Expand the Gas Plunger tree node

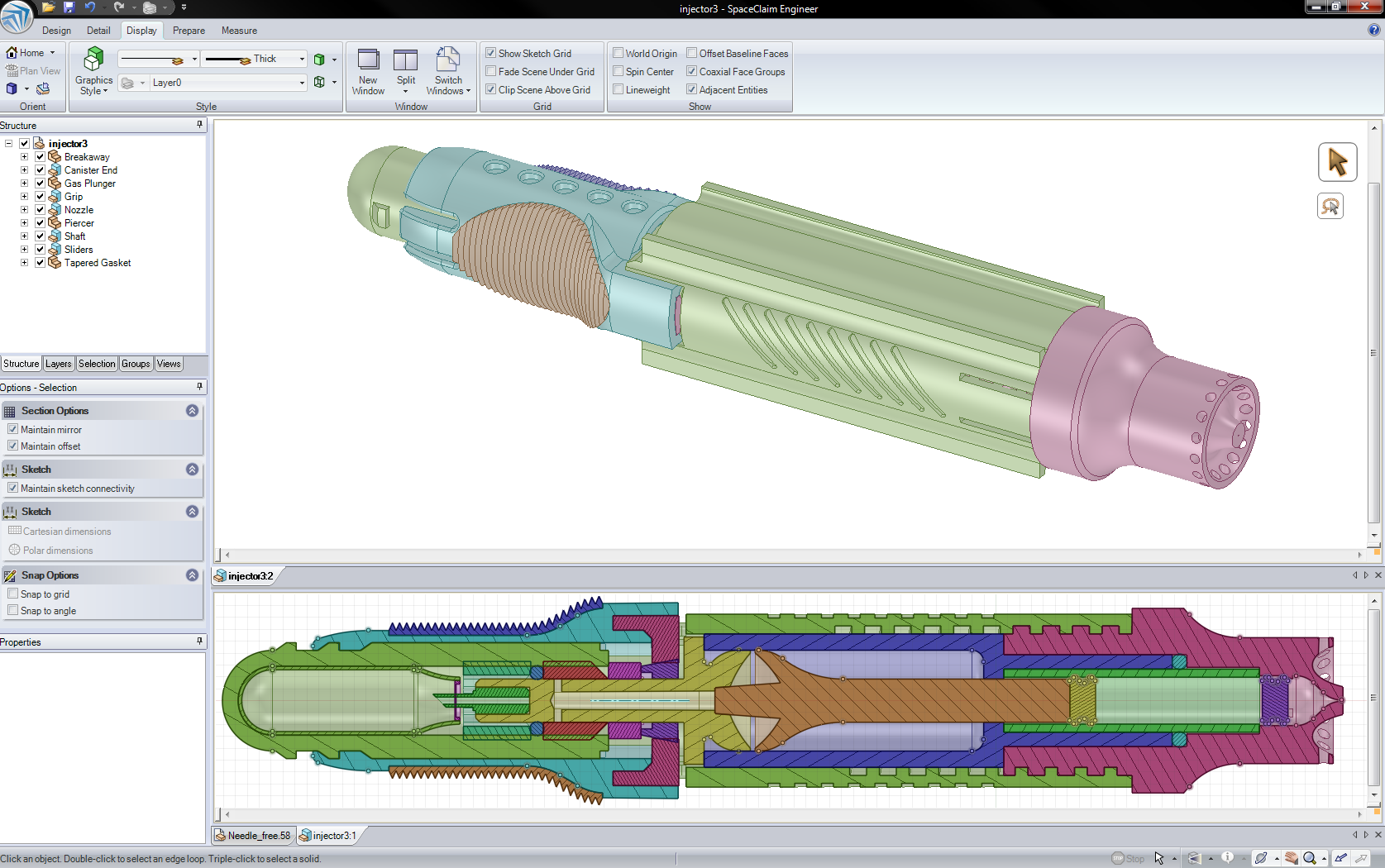24,184
